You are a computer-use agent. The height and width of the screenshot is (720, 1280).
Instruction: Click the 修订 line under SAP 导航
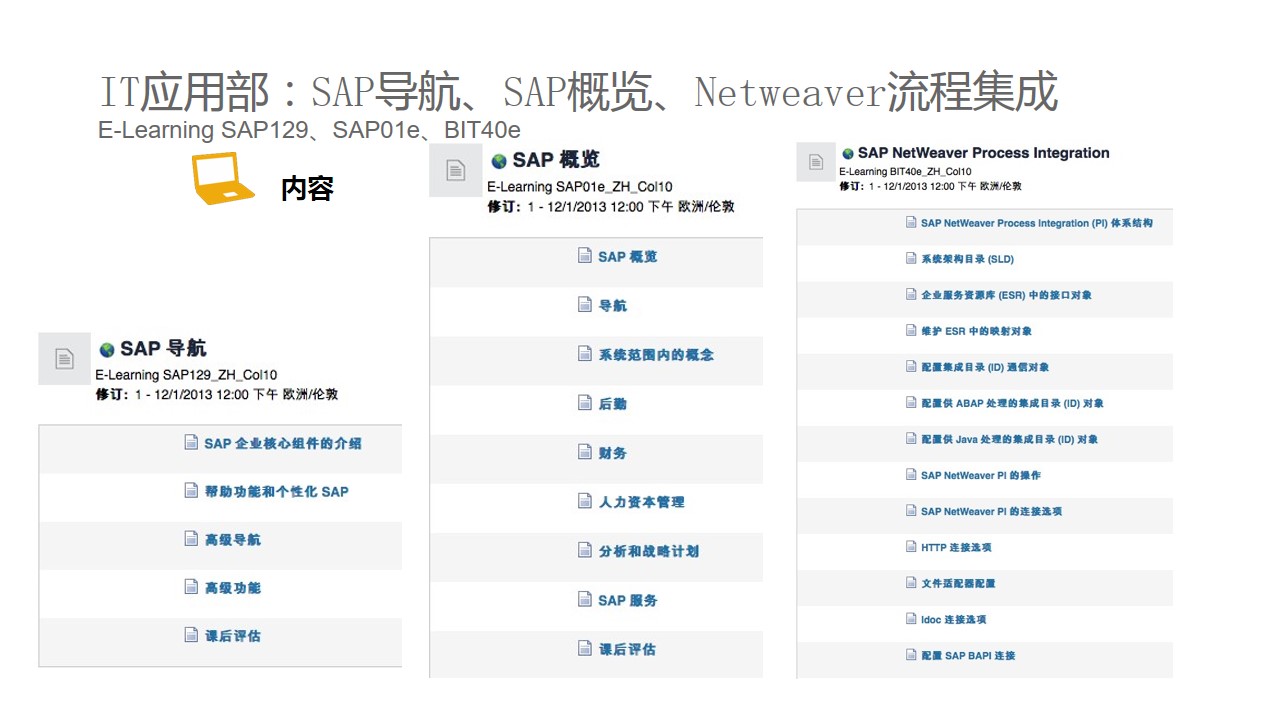[x=217, y=394]
